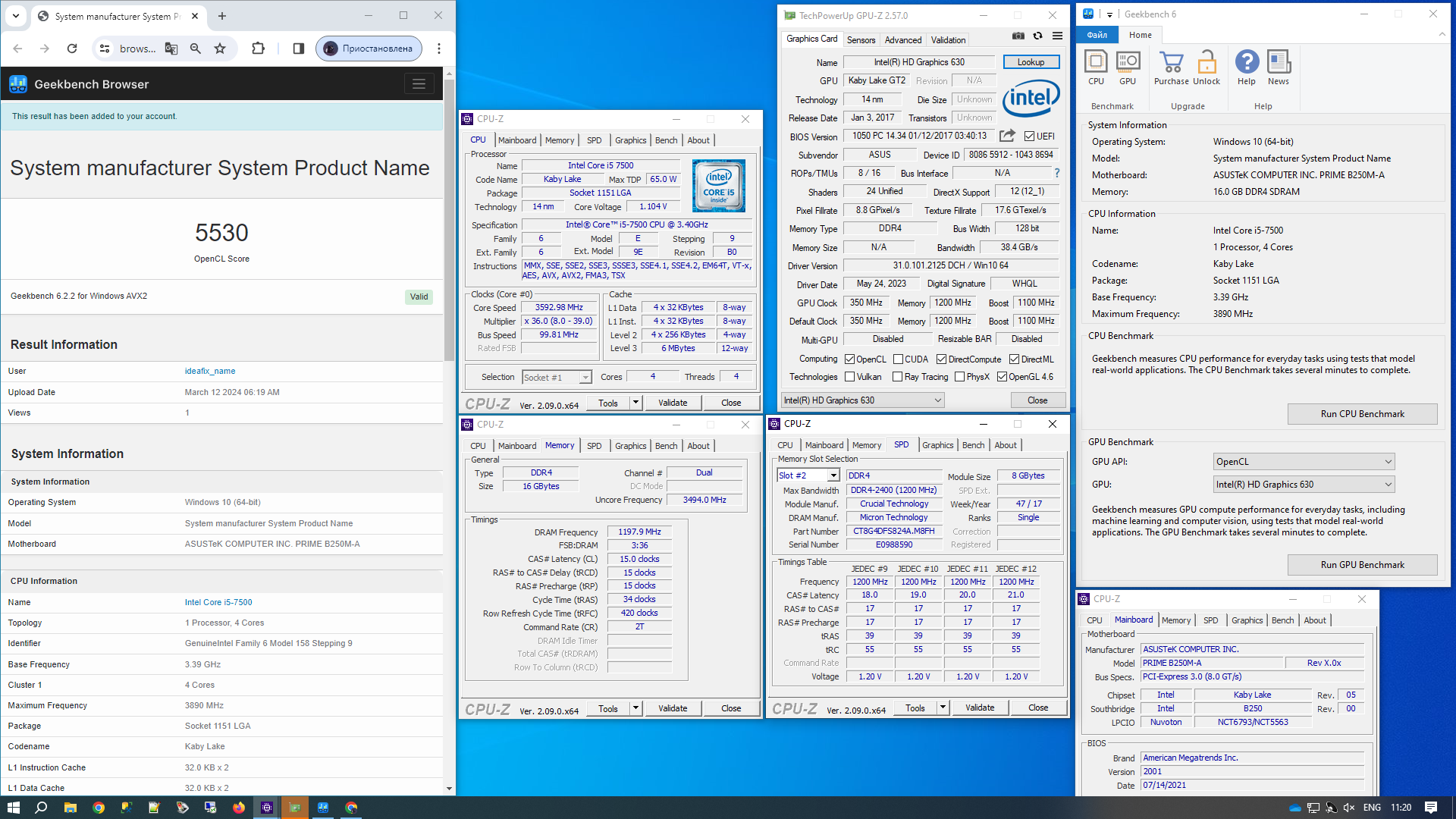Open the notification center icon in system tray

click(x=1431, y=808)
